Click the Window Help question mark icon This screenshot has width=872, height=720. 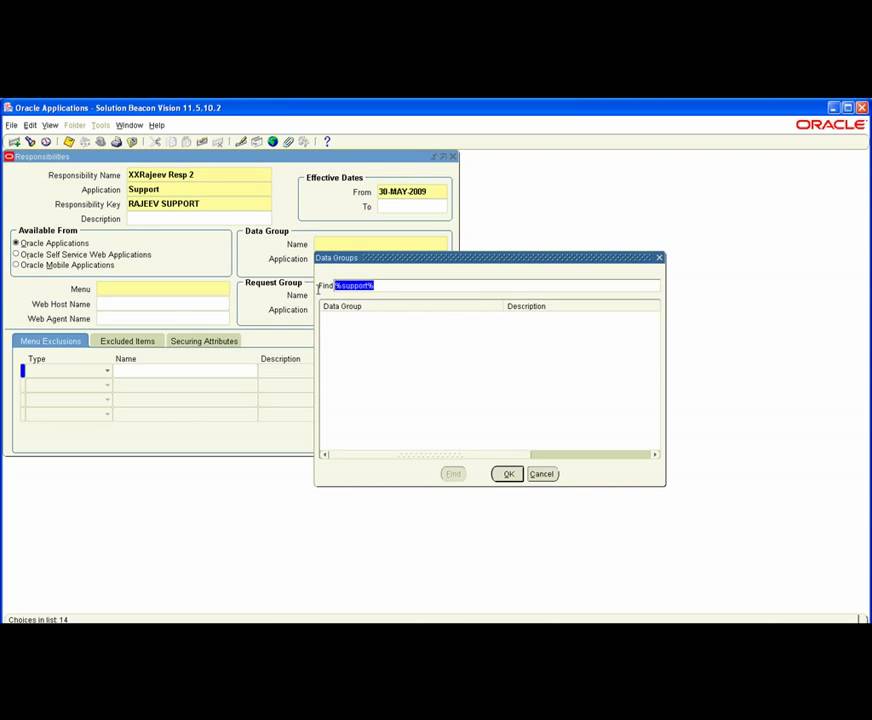(327, 142)
